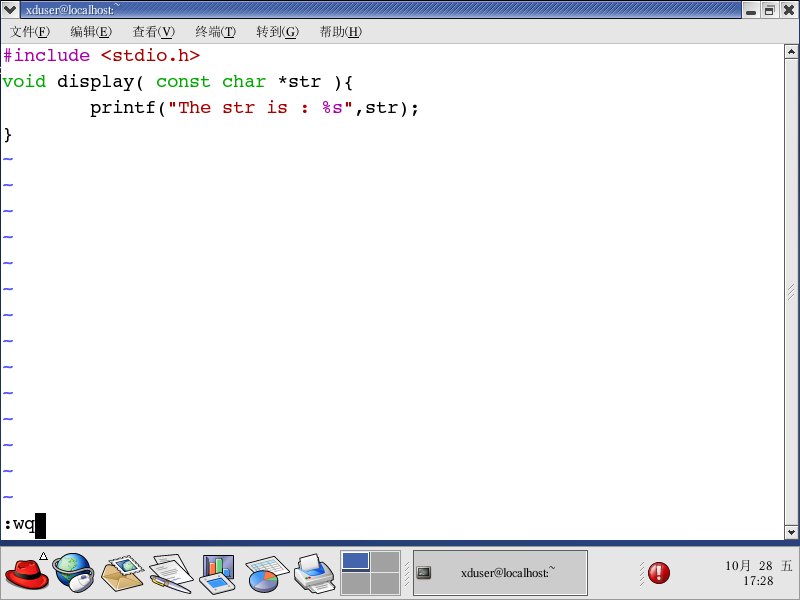Open the 编辑(E) menu
Viewport: 800px width, 600px height.
(91, 32)
